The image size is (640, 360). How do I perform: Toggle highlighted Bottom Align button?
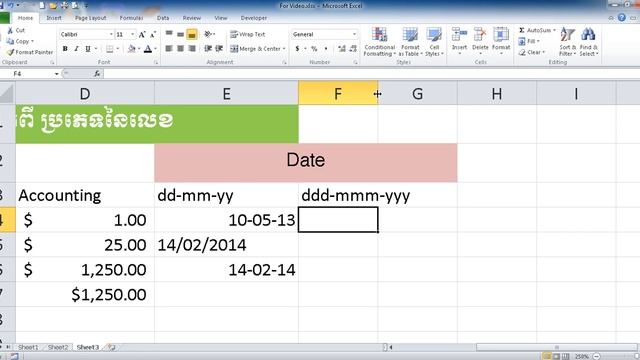192,34
